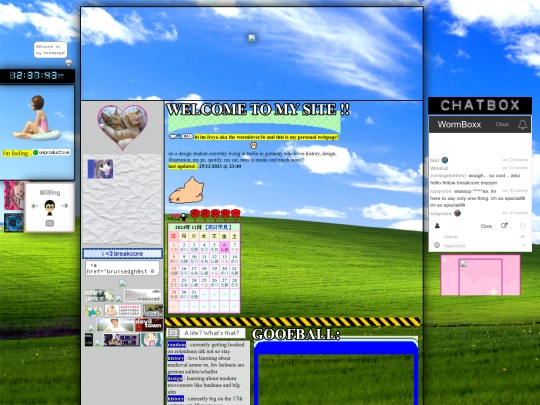Click the login arrow icon next to the Name field
The width and height of the screenshot is (540, 405).
(523, 237)
